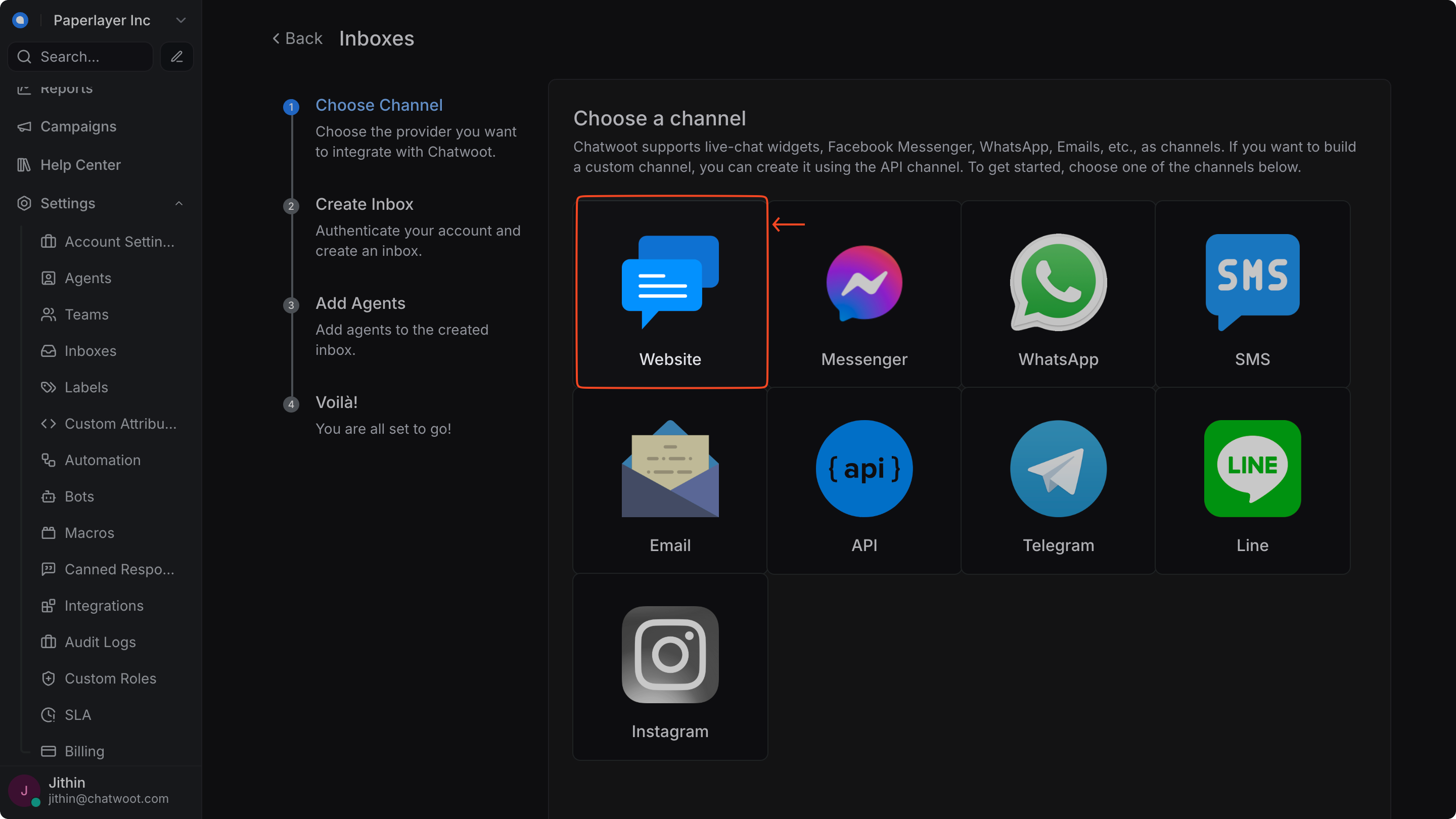Click the Settings gear icon
The height and width of the screenshot is (819, 1456).
pyautogui.click(x=24, y=203)
